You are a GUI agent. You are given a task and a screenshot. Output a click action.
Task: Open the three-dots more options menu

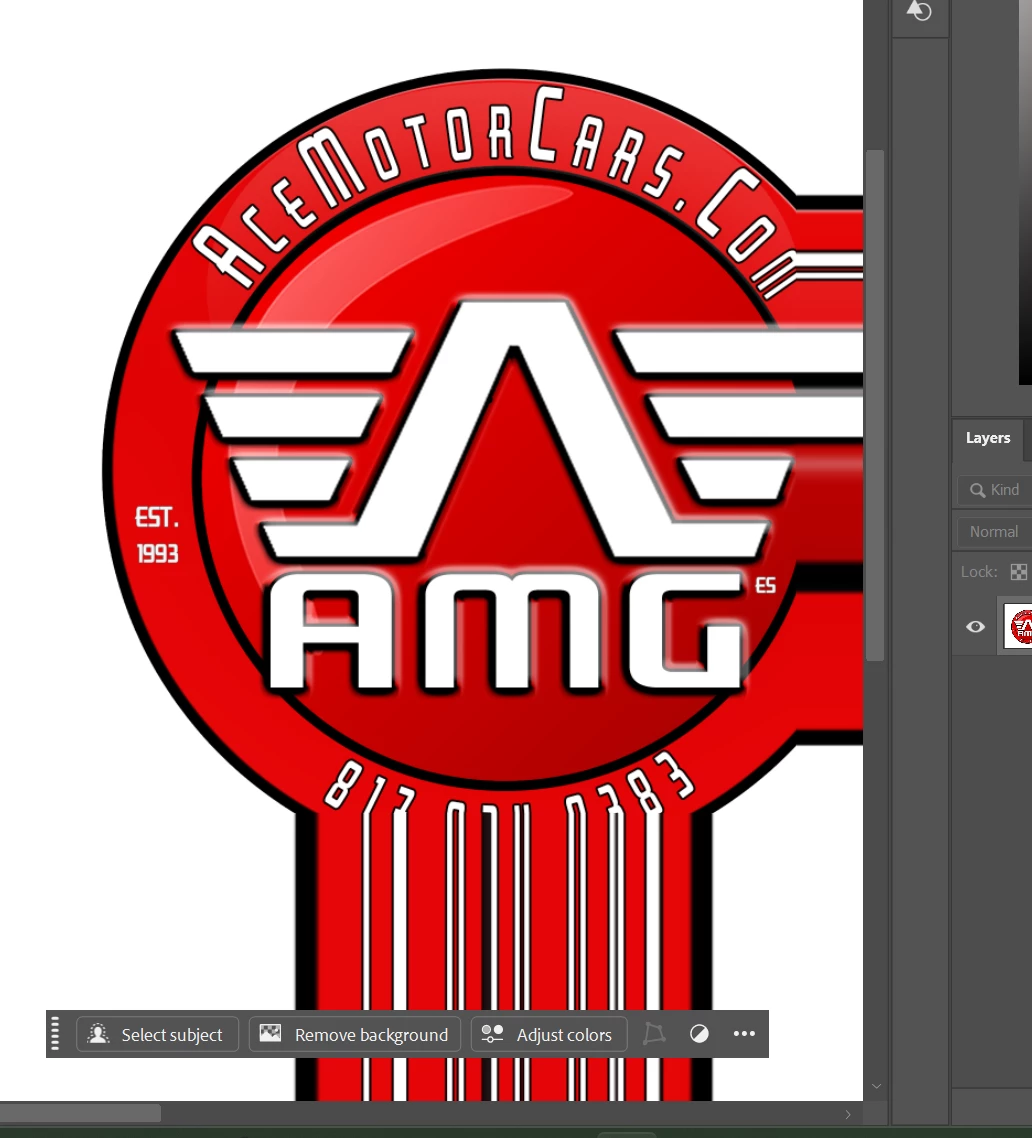pos(744,1034)
